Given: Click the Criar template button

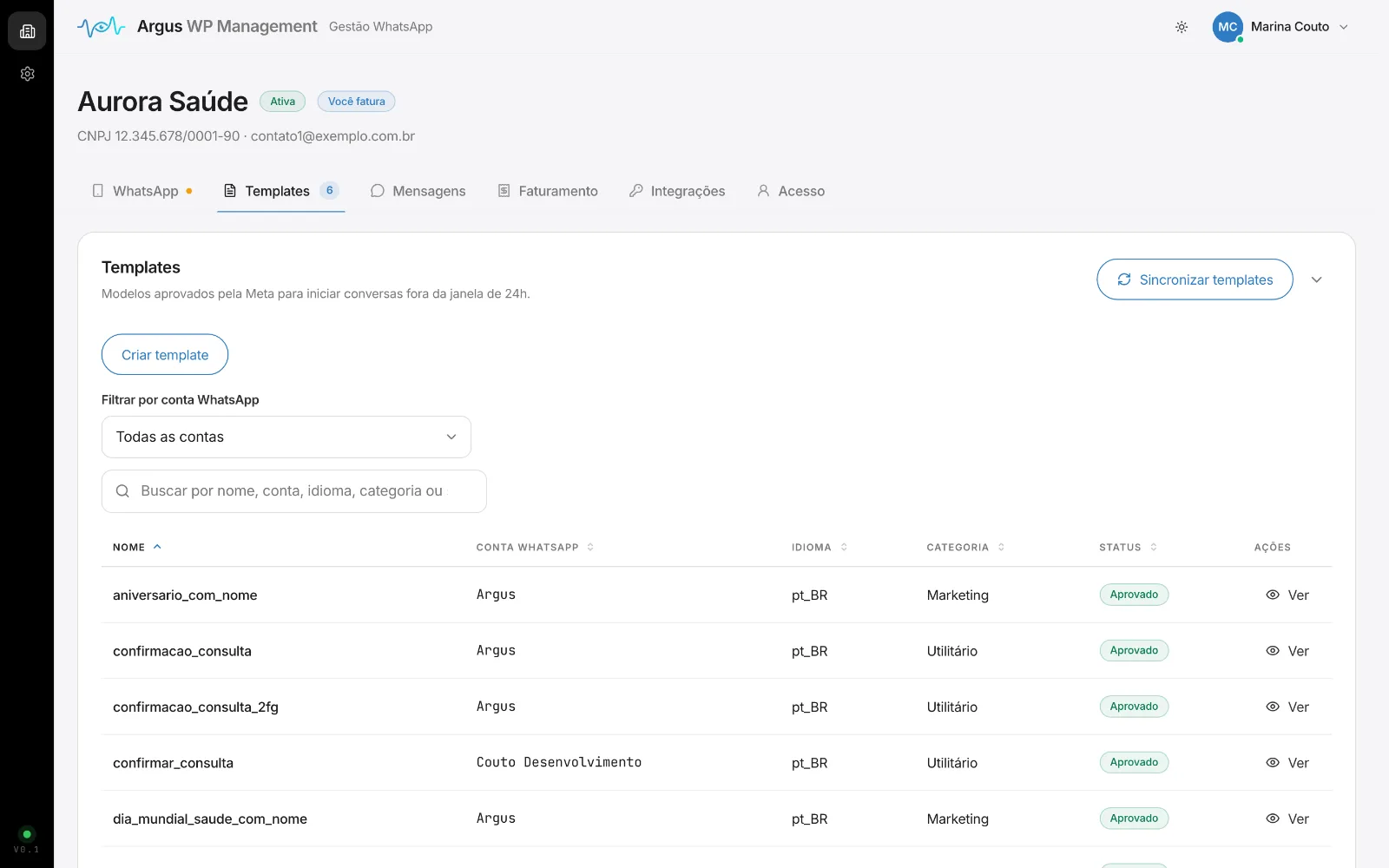Looking at the screenshot, I should click(x=165, y=354).
